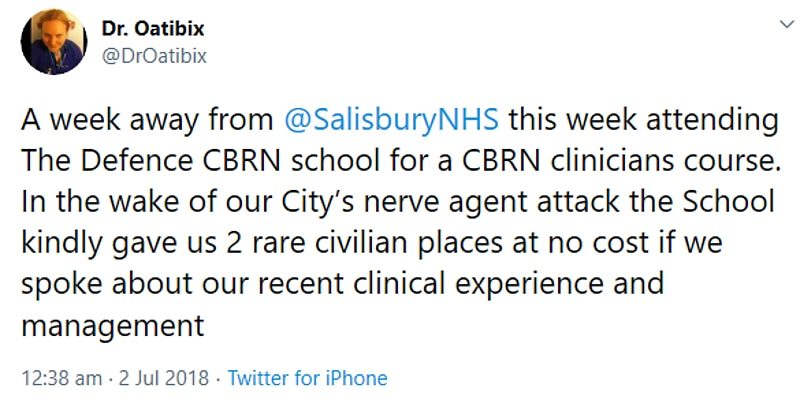Viewport: 800px width, 403px height.
Task: Open Dr. Oatibix's round profile picture
Action: tap(54, 42)
